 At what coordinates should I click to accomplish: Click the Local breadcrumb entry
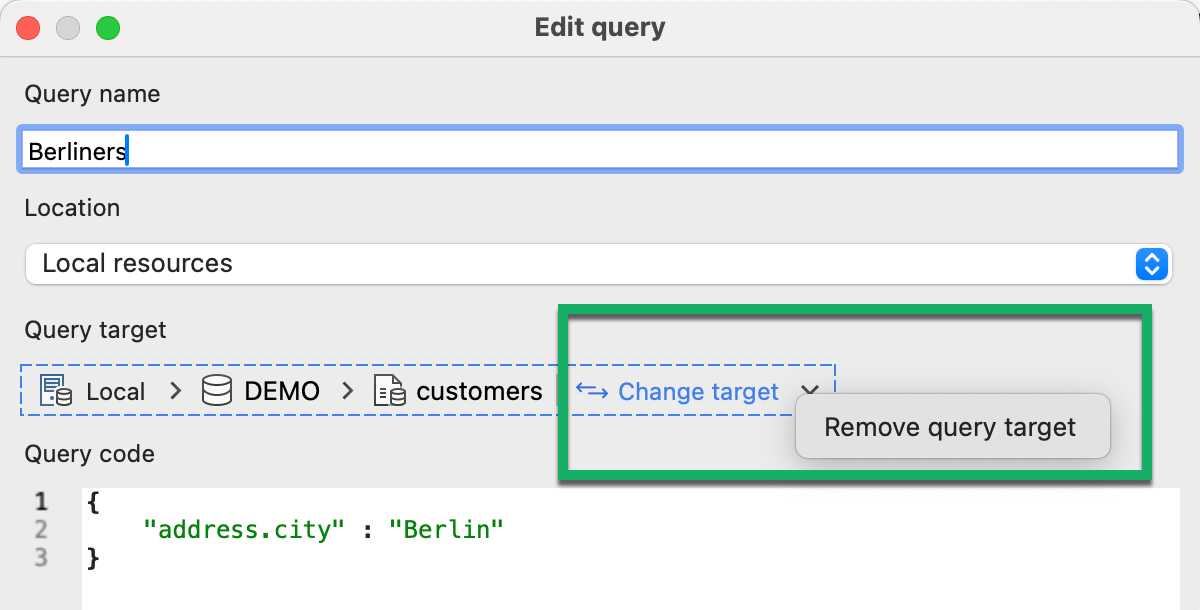(114, 391)
